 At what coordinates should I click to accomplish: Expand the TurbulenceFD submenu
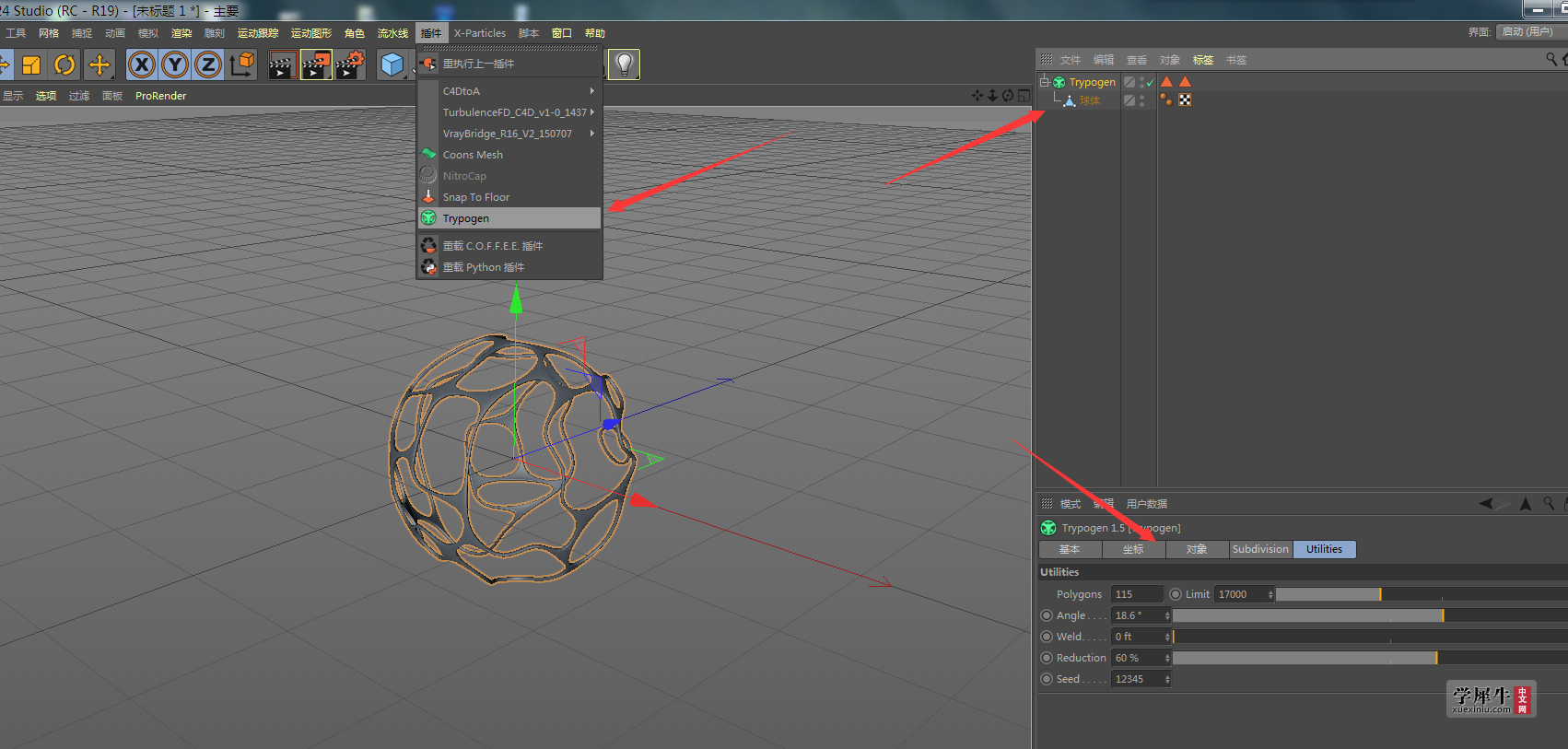[x=592, y=112]
